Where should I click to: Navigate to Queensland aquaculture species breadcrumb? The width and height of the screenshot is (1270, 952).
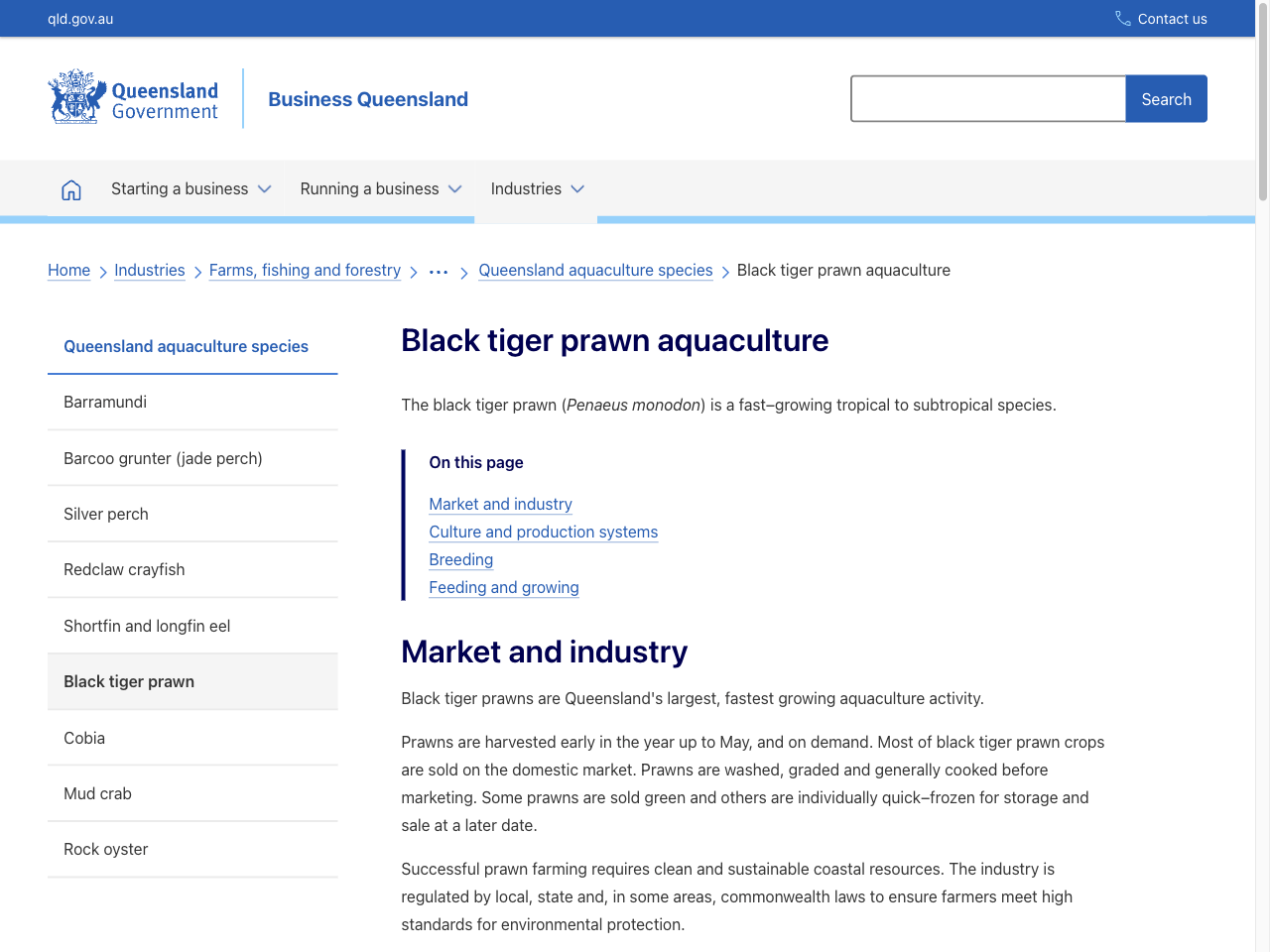point(595,270)
